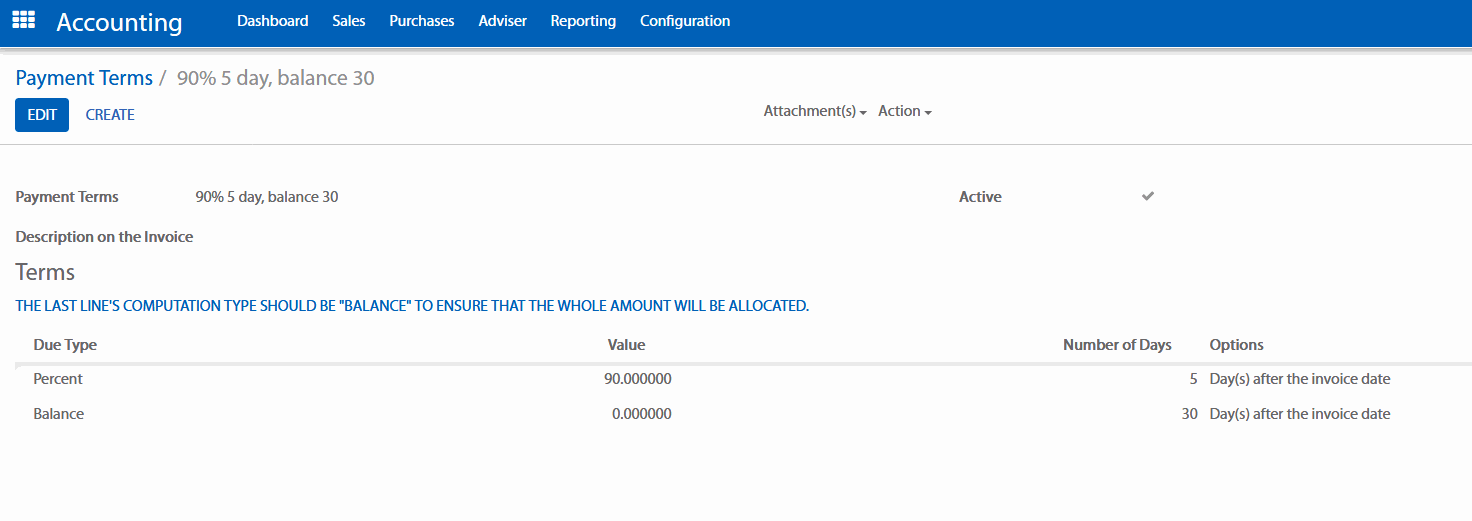Open the Dashboard menu
Viewport: 1472px width, 521px height.
(272, 20)
